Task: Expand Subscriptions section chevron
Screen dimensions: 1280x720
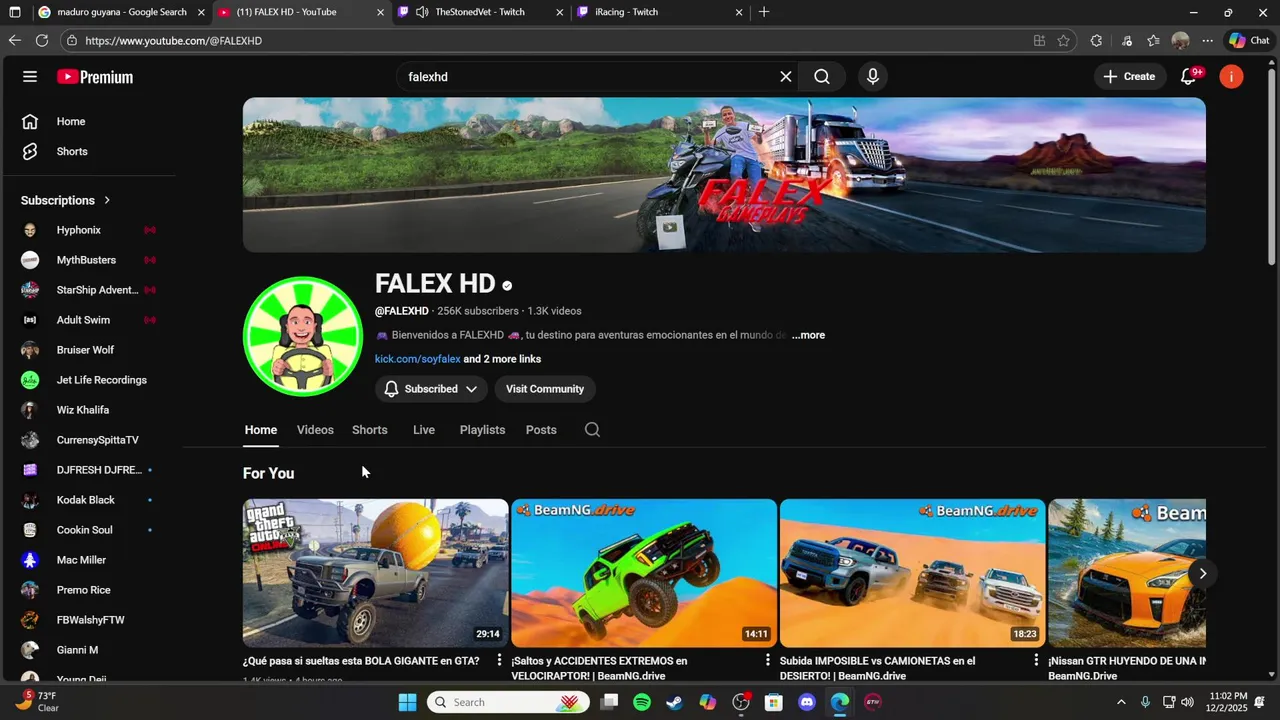Action: click(107, 200)
